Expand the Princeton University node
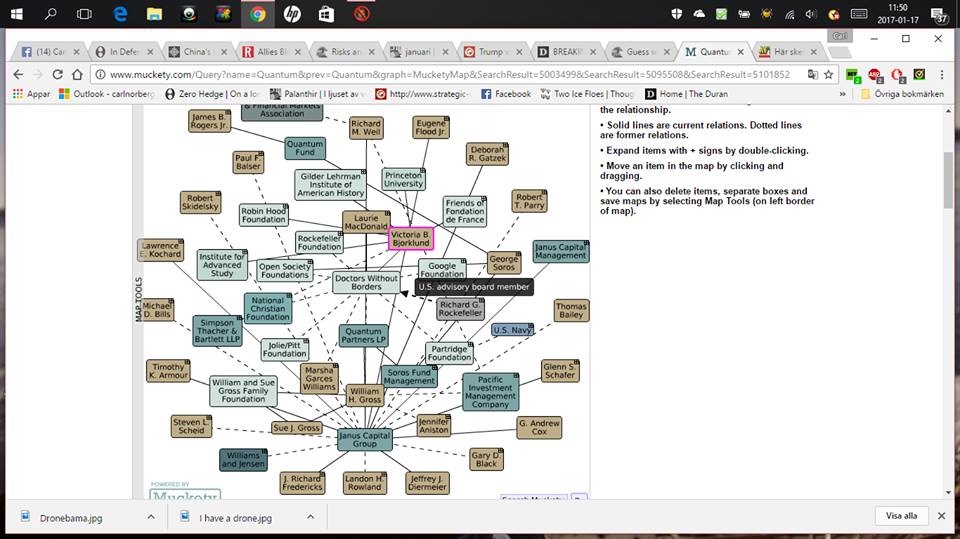Image resolution: width=960 pixels, height=539 pixels. tap(420, 172)
